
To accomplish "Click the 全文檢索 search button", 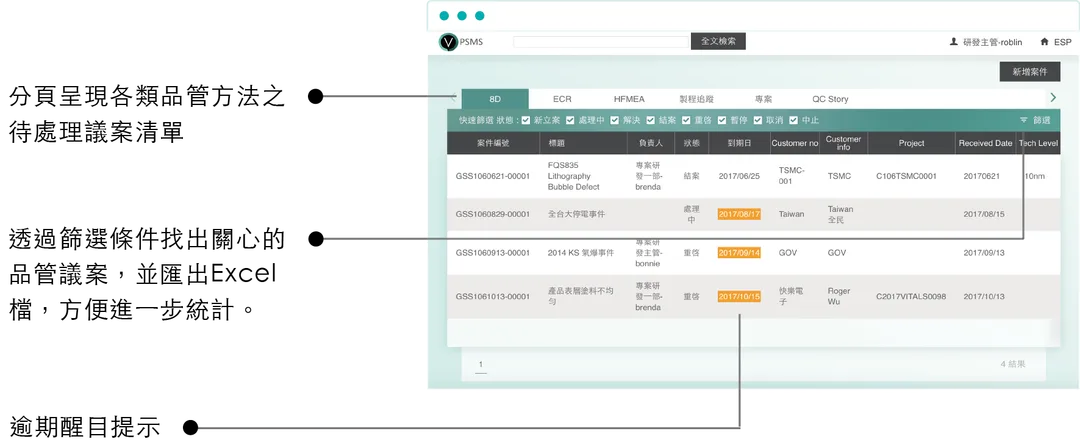I will pos(718,41).
